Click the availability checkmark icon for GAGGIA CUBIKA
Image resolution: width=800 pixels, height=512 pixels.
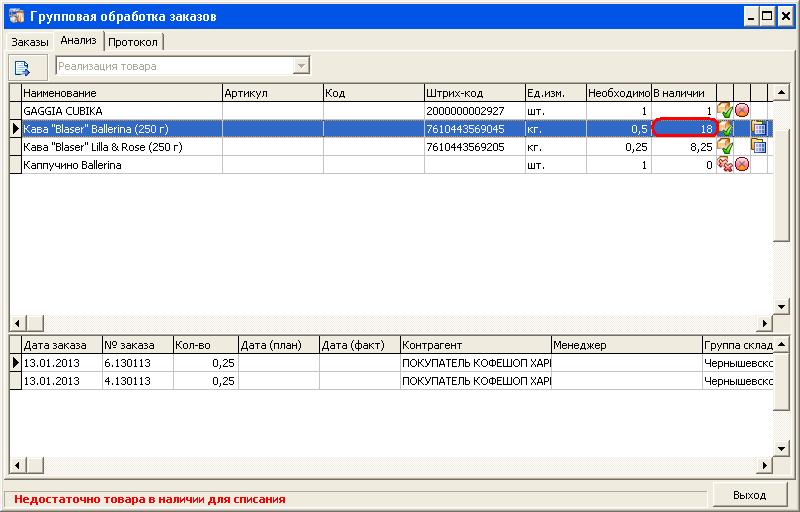(x=726, y=111)
